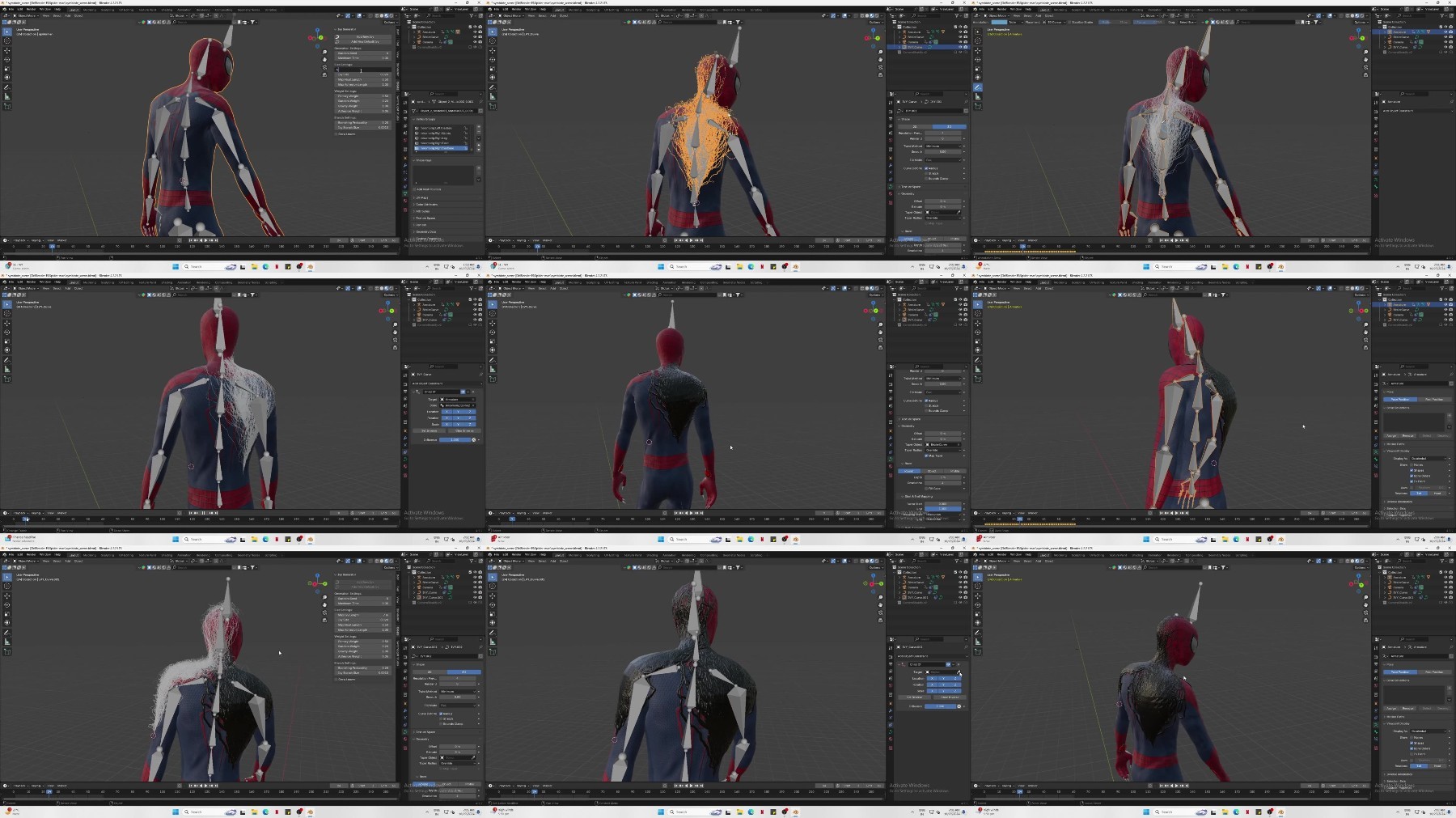Enable the Names checkbox in bottom-right window

pos(1413,738)
